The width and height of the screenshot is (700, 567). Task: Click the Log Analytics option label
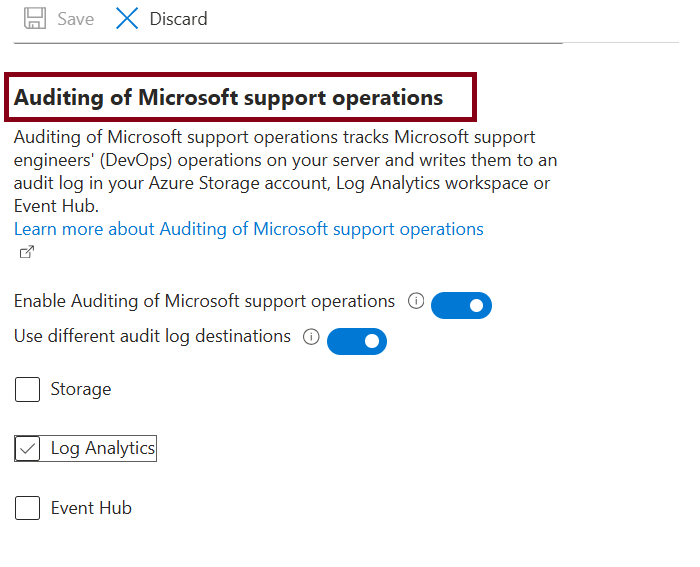click(x=103, y=448)
